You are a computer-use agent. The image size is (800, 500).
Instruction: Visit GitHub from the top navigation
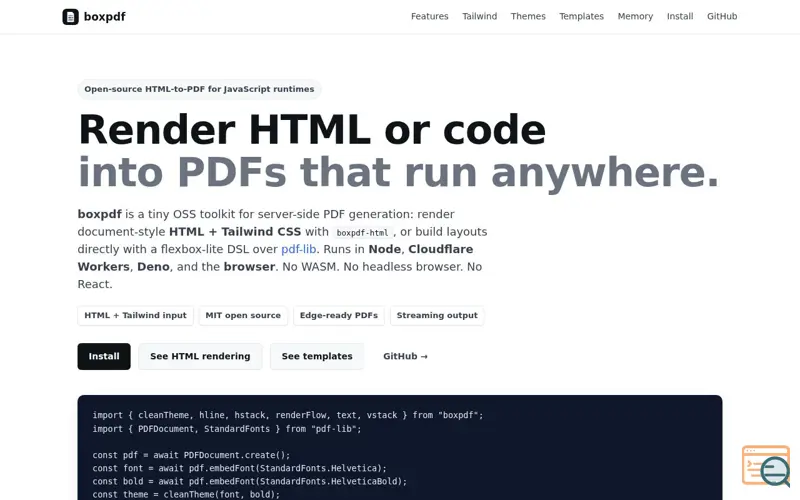pos(722,16)
